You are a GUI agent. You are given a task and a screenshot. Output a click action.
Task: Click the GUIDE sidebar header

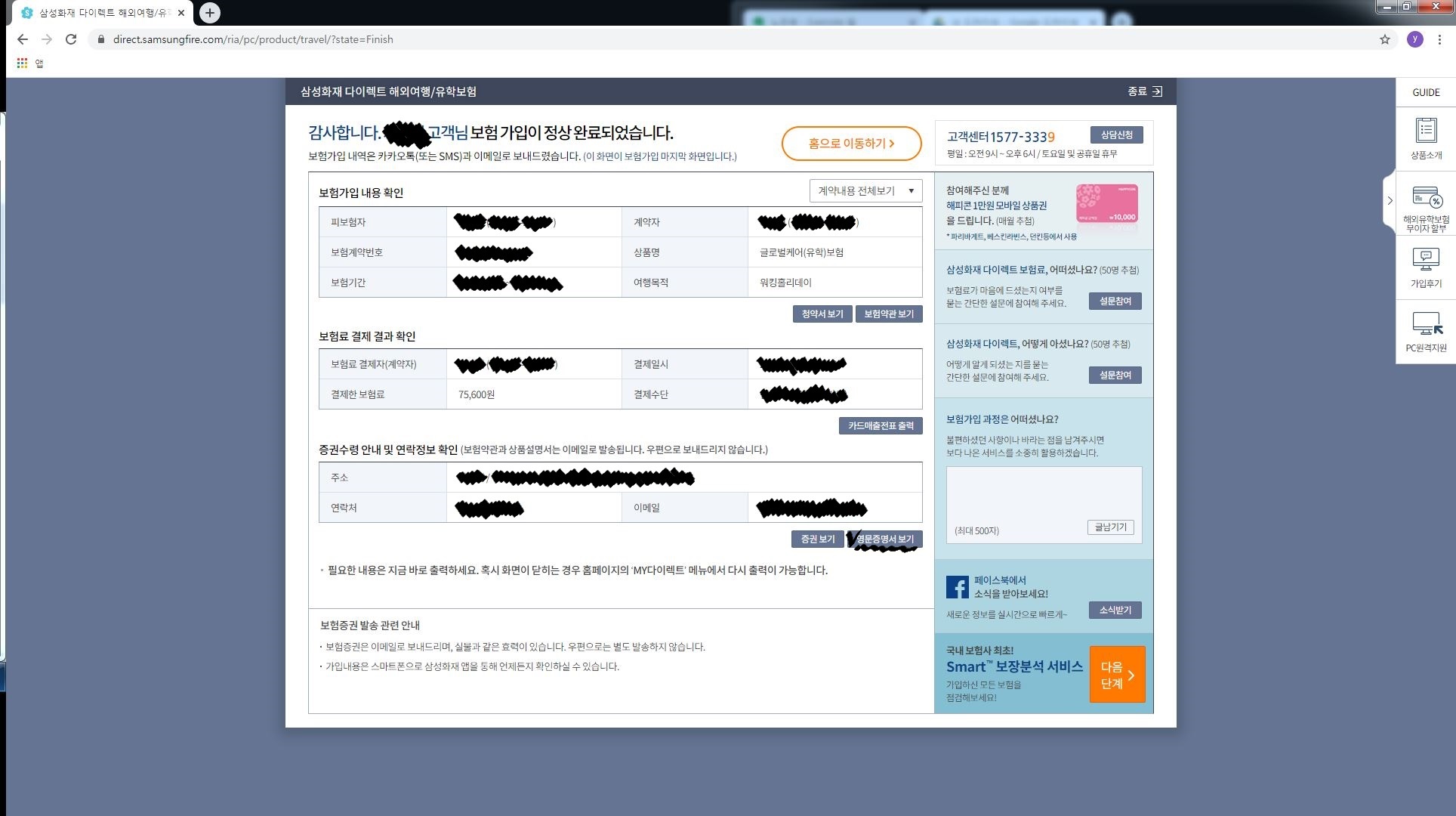point(1426,92)
